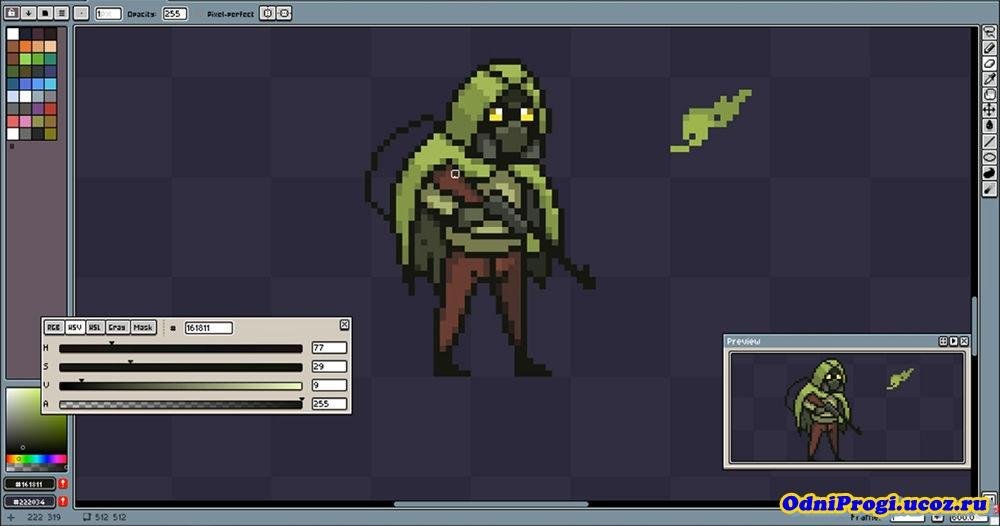Pick the pink palette swatch
1000x526 pixels.
coord(26,121)
